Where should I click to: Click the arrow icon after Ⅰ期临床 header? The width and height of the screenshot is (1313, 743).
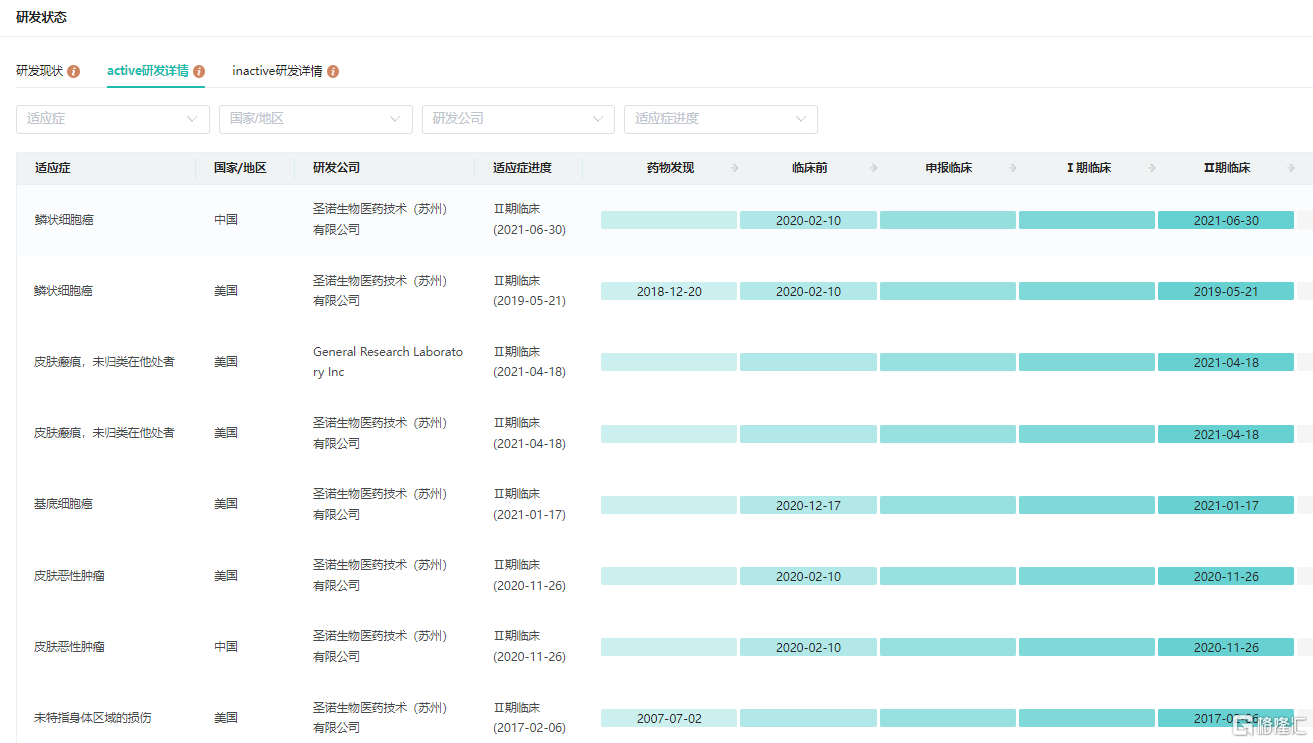[1152, 168]
